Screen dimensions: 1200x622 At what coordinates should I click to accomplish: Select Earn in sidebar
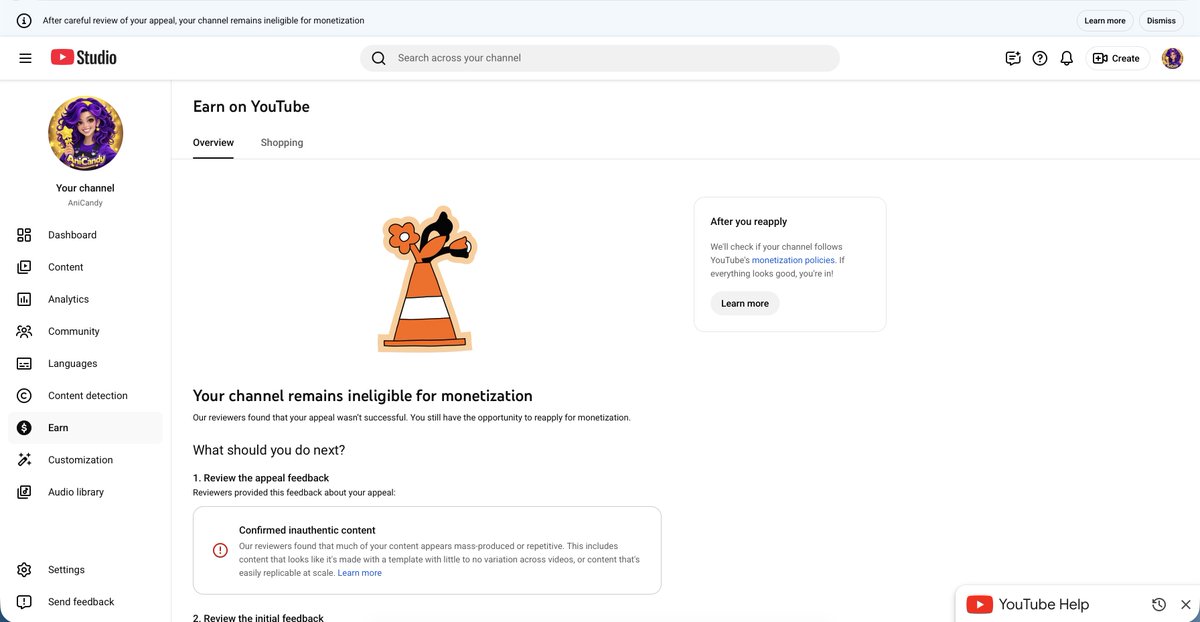(85, 428)
